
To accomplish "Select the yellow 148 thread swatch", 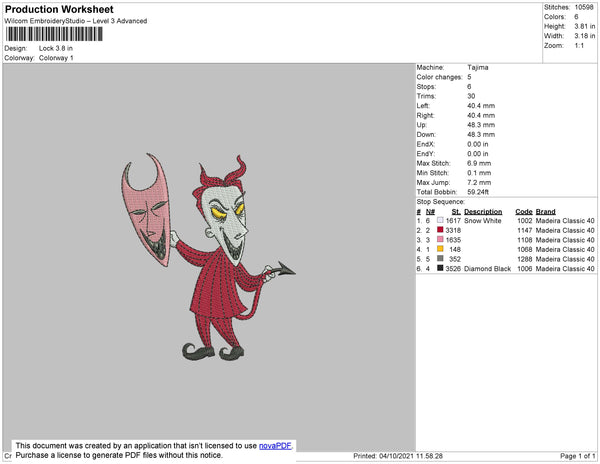I will tap(440, 249).
